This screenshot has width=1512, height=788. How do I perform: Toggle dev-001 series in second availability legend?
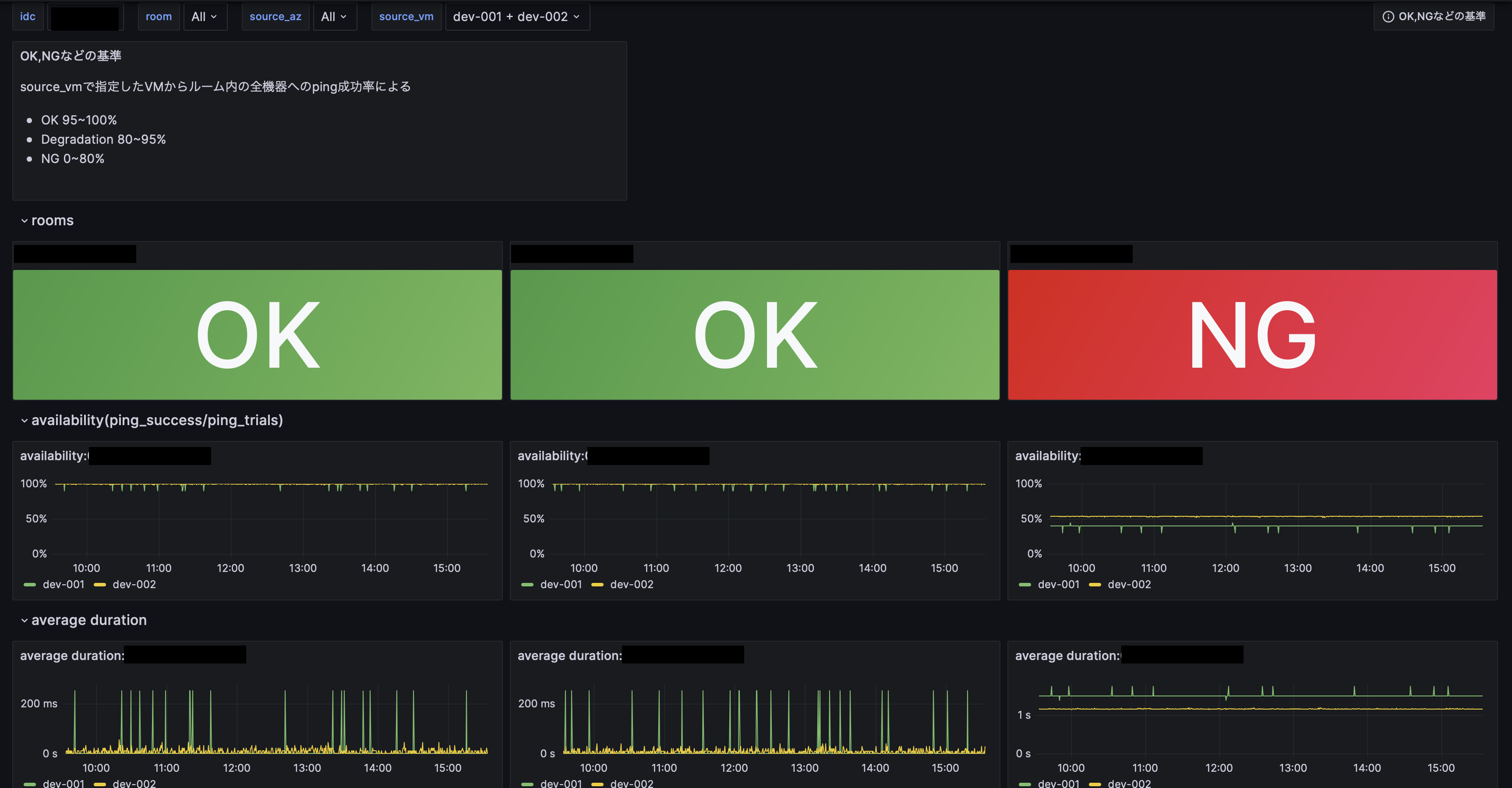pyautogui.click(x=561, y=584)
